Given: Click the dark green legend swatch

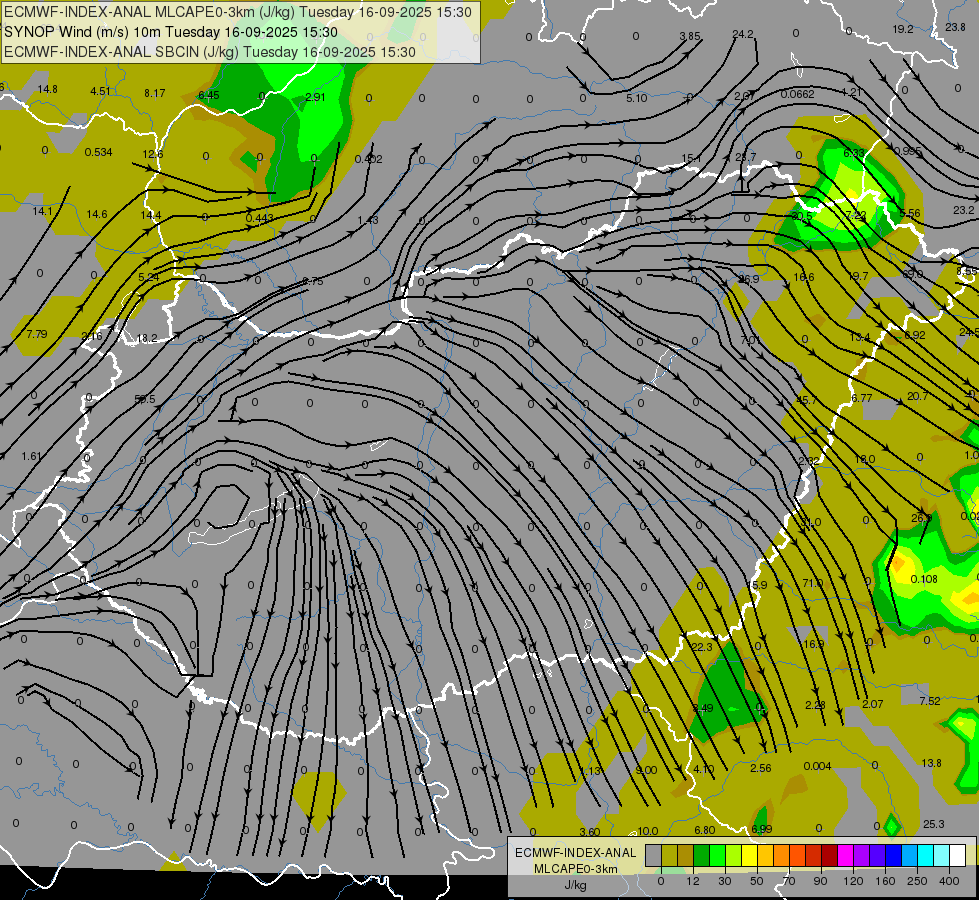Looking at the screenshot, I should point(702,855).
